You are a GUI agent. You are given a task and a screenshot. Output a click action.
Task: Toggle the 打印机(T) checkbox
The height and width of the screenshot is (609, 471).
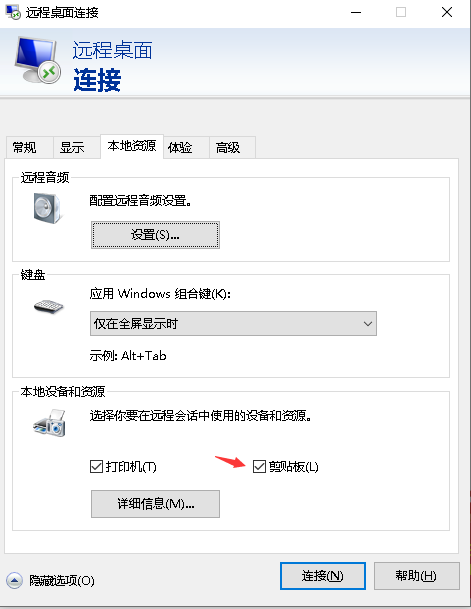click(x=96, y=466)
